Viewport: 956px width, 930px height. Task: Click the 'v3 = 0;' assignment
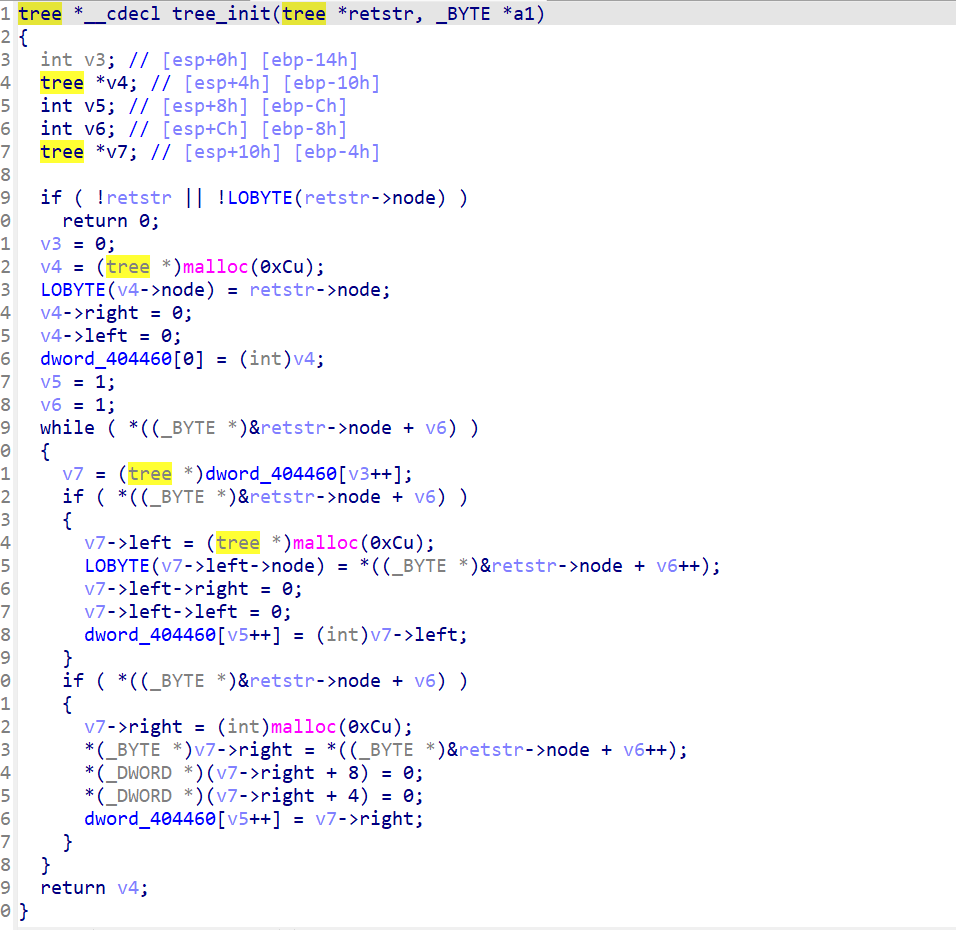[x=77, y=244]
